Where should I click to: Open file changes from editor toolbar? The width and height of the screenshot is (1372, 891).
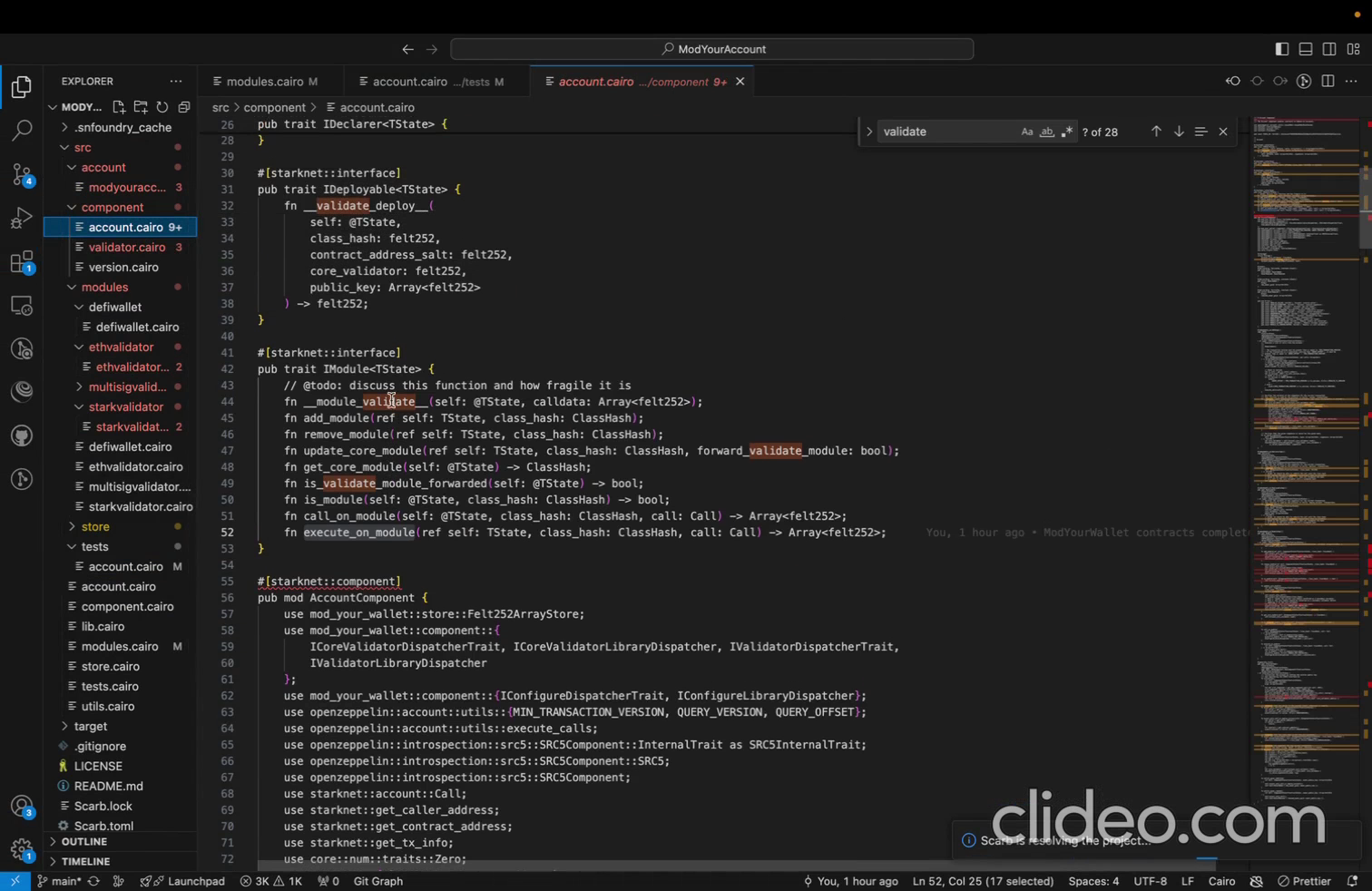tap(1232, 82)
